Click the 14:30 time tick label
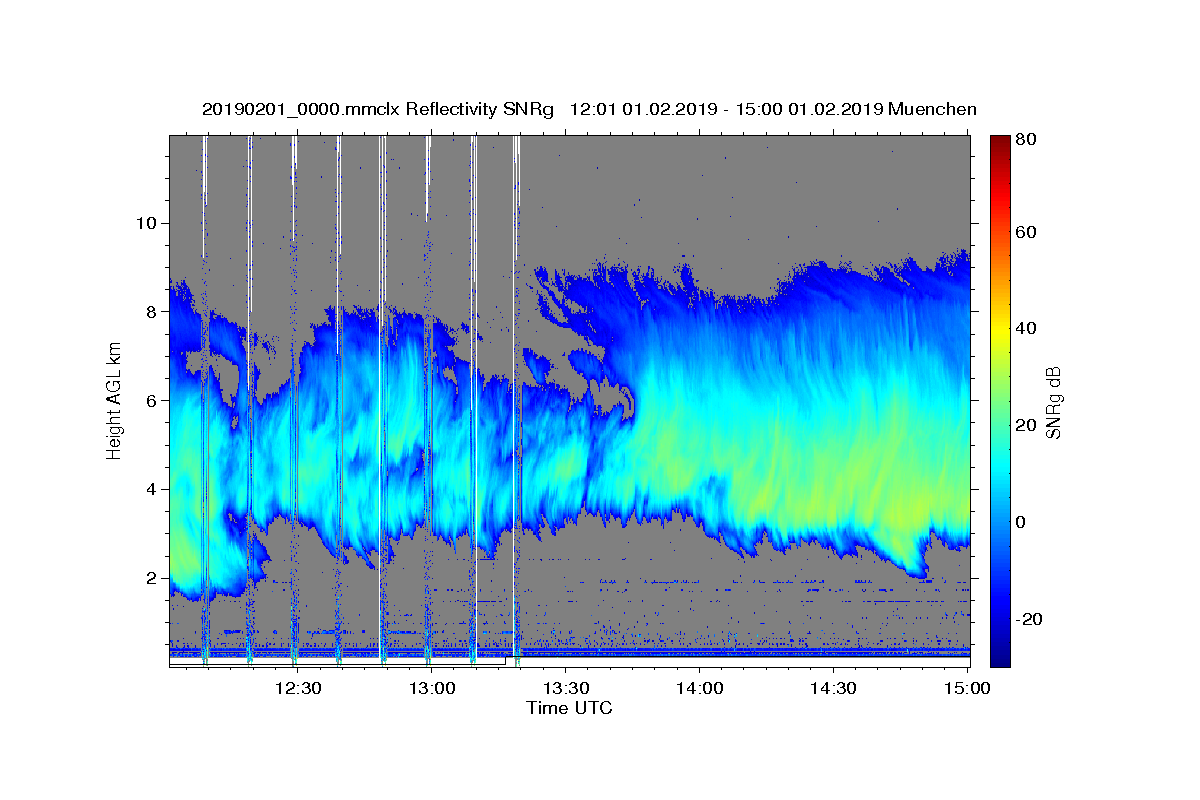This screenshot has width=1200, height=800. (x=832, y=688)
